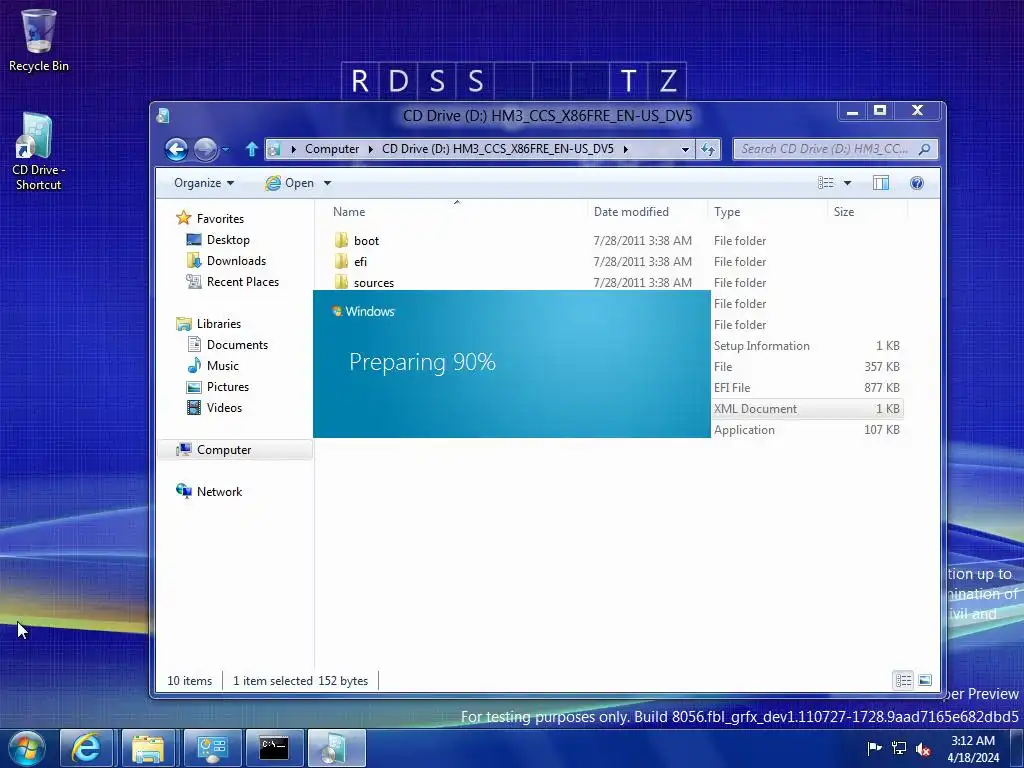Select the Setup Information row

pos(807,345)
